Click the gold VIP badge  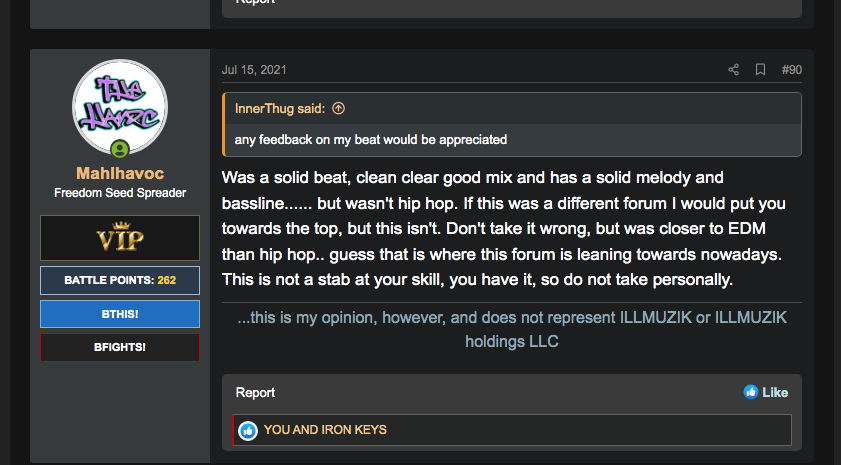120,239
